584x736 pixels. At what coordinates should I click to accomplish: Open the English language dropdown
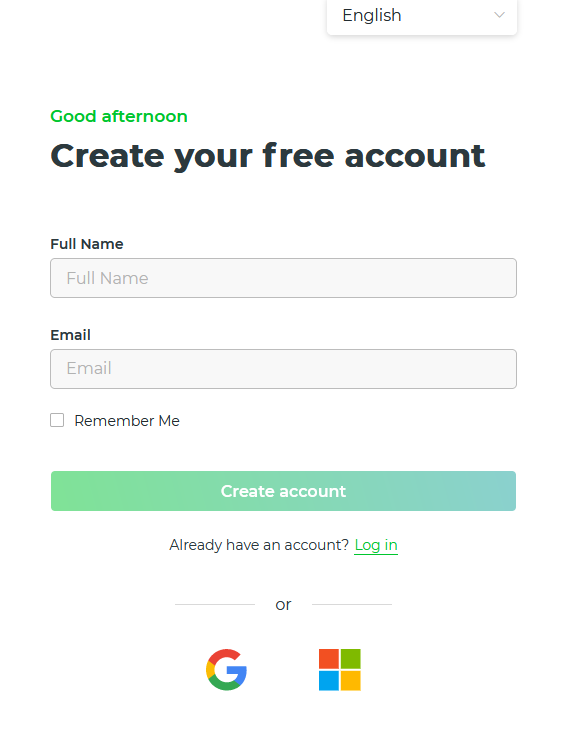pyautogui.click(x=422, y=15)
